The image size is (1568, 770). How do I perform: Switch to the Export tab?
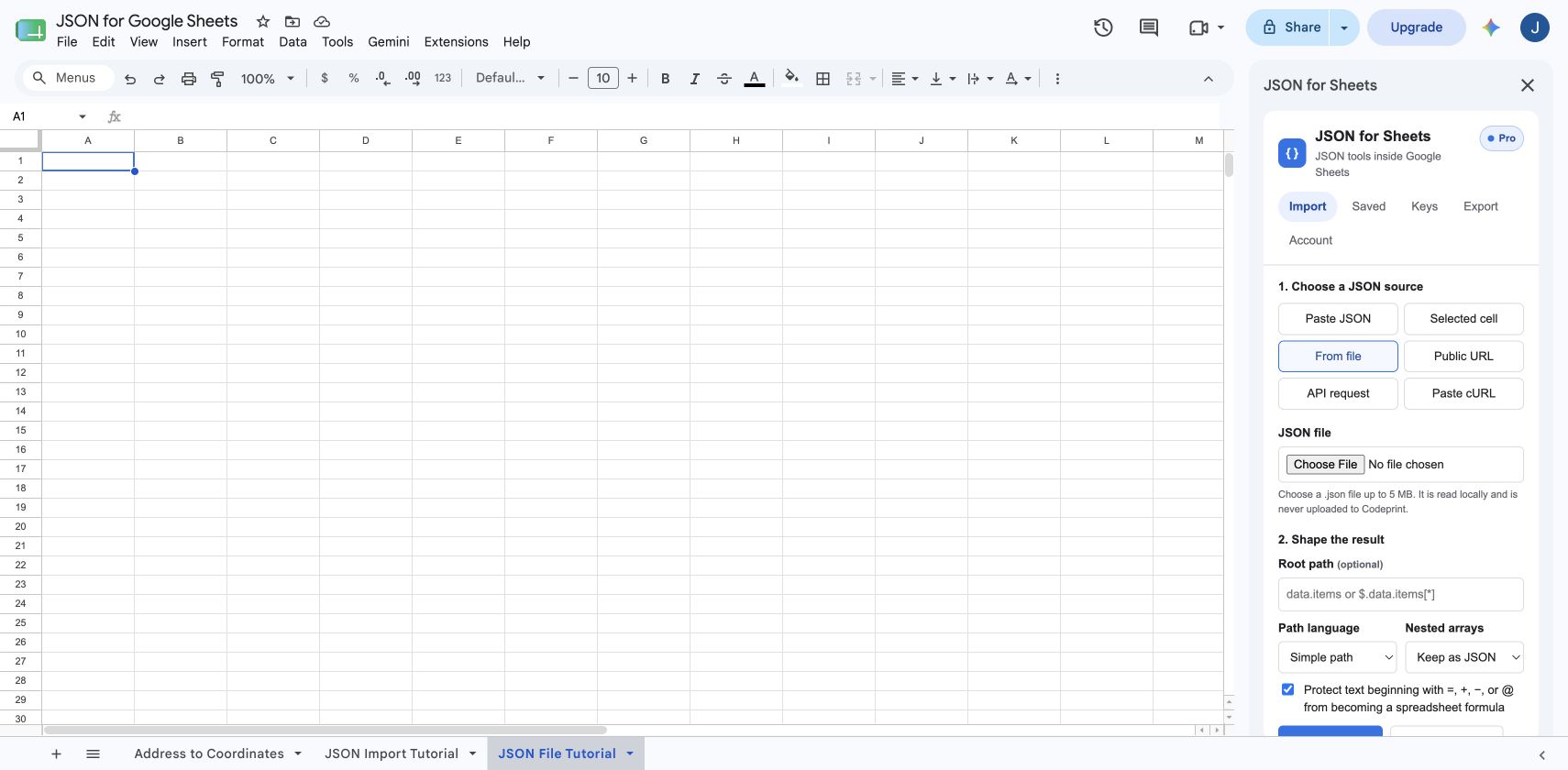click(x=1481, y=206)
